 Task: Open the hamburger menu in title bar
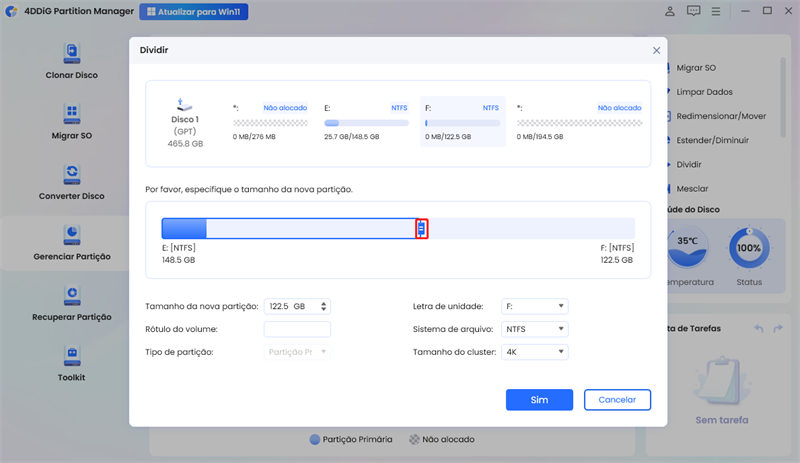point(718,11)
